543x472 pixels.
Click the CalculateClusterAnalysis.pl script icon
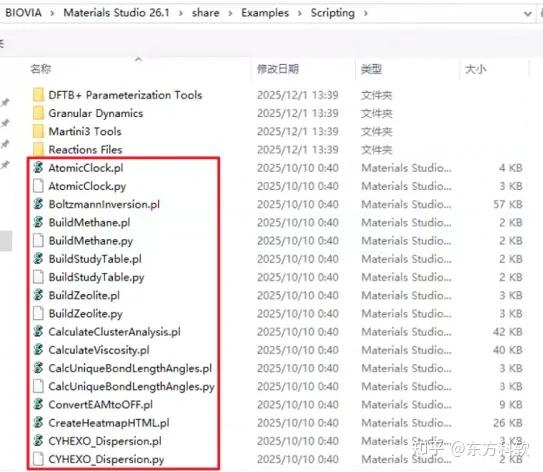[x=38, y=331]
